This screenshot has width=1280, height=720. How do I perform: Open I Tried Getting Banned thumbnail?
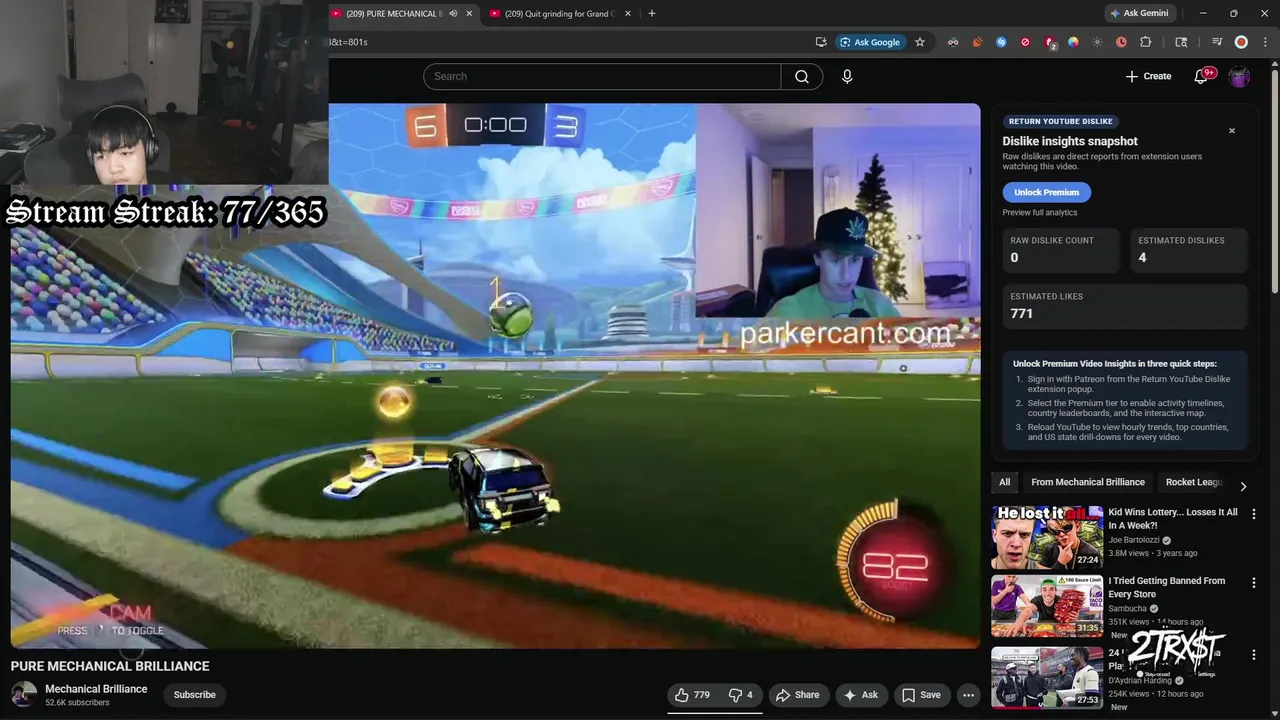coord(1047,606)
